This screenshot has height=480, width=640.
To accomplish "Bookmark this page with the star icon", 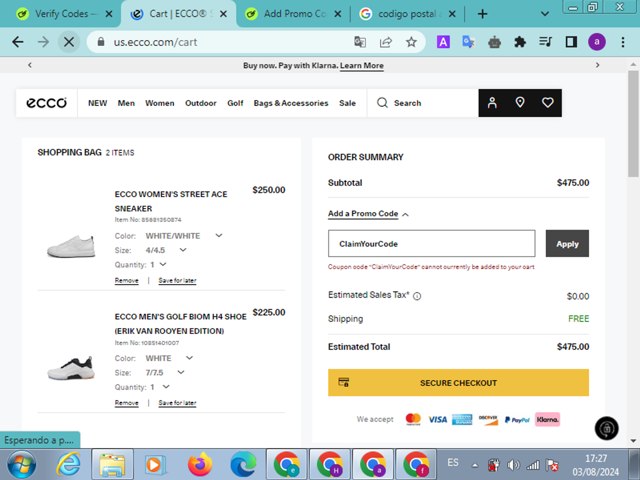I will pyautogui.click(x=411, y=42).
